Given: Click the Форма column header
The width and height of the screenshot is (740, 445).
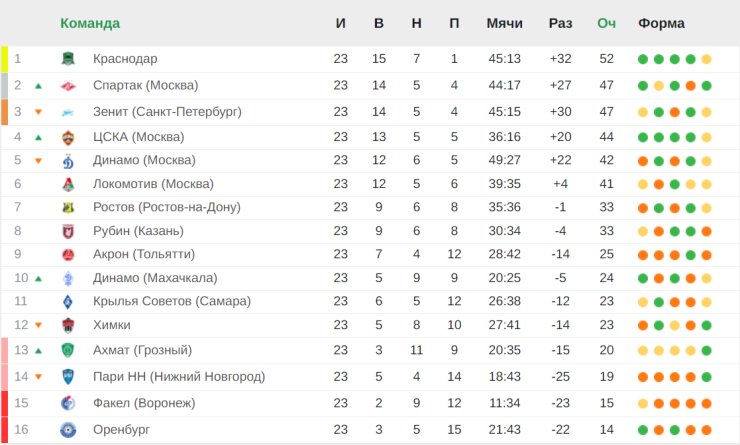Looking at the screenshot, I should click(x=662, y=23).
